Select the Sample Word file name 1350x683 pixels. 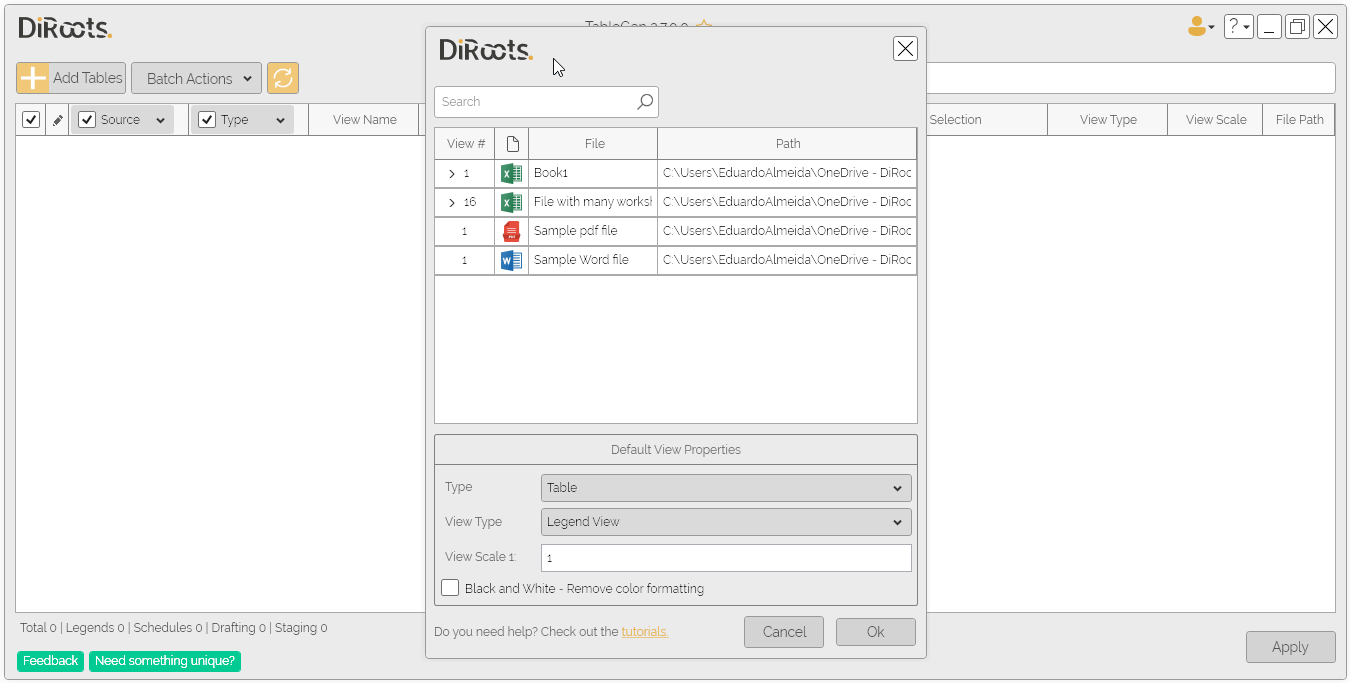click(x=581, y=260)
